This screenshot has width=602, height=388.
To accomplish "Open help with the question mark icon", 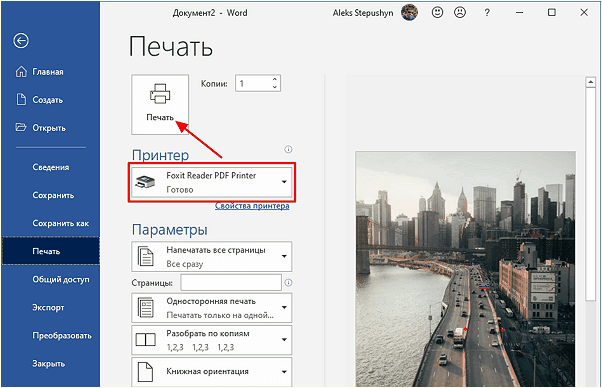I will [x=487, y=13].
